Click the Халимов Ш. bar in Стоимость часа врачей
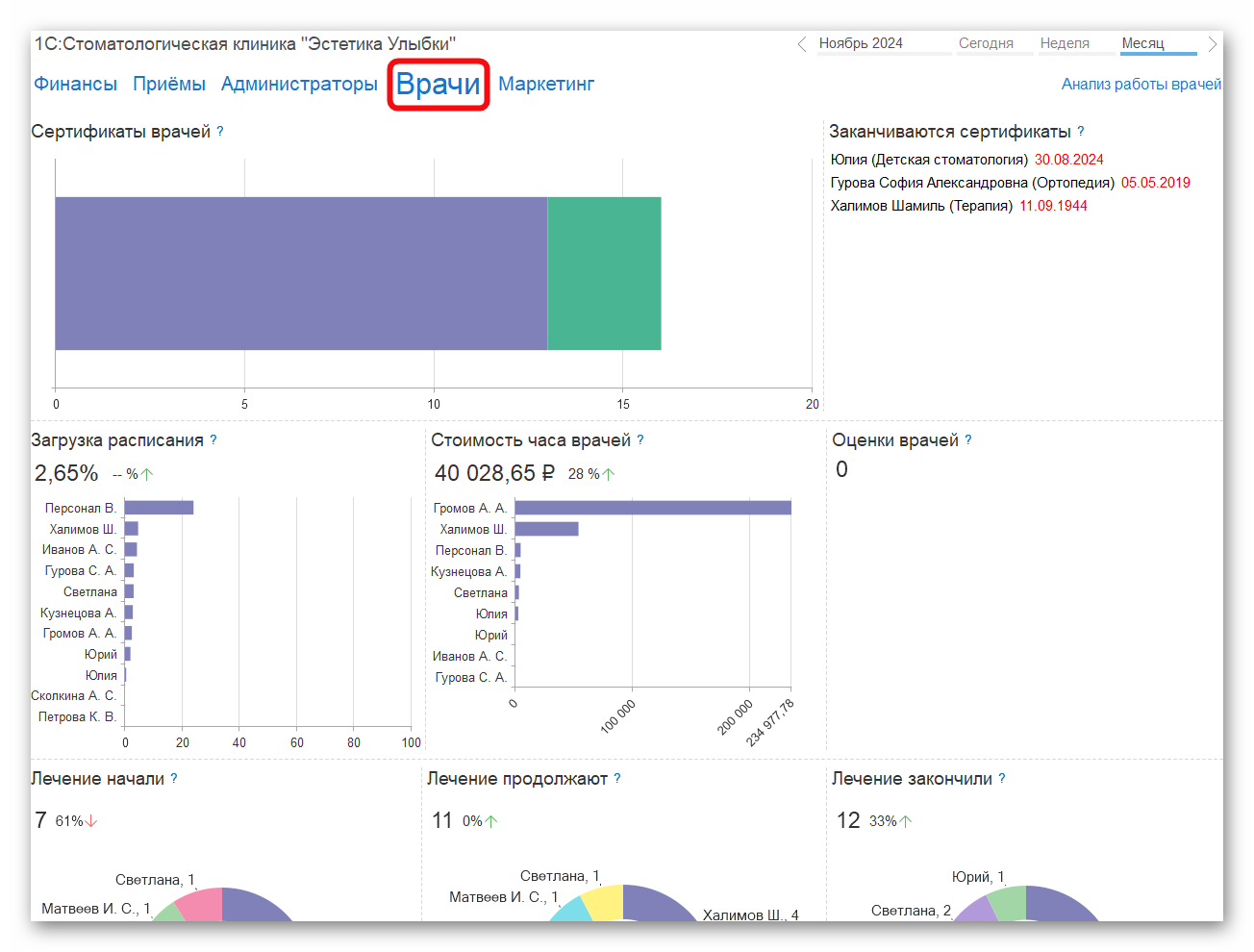This screenshot has width=1254, height=952. click(546, 529)
